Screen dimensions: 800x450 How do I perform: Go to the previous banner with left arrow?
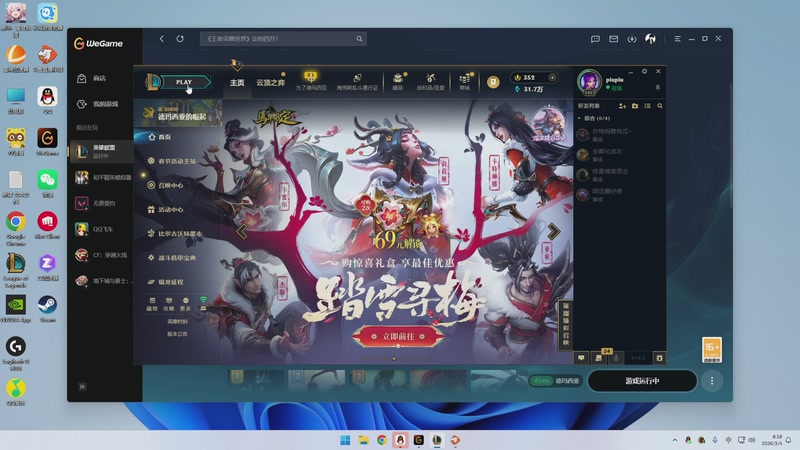[242, 232]
